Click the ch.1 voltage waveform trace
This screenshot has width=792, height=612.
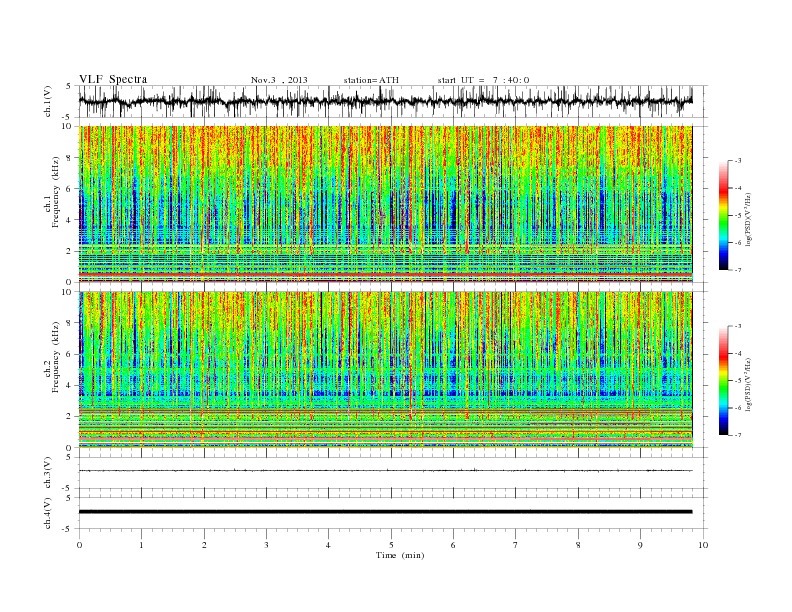385,101
